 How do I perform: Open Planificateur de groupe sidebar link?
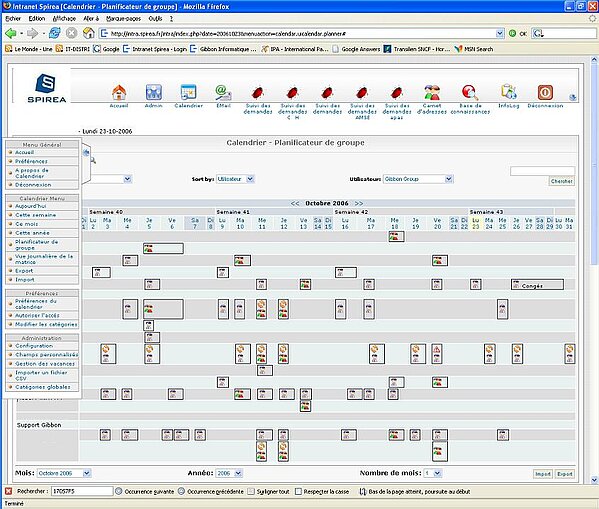point(37,245)
